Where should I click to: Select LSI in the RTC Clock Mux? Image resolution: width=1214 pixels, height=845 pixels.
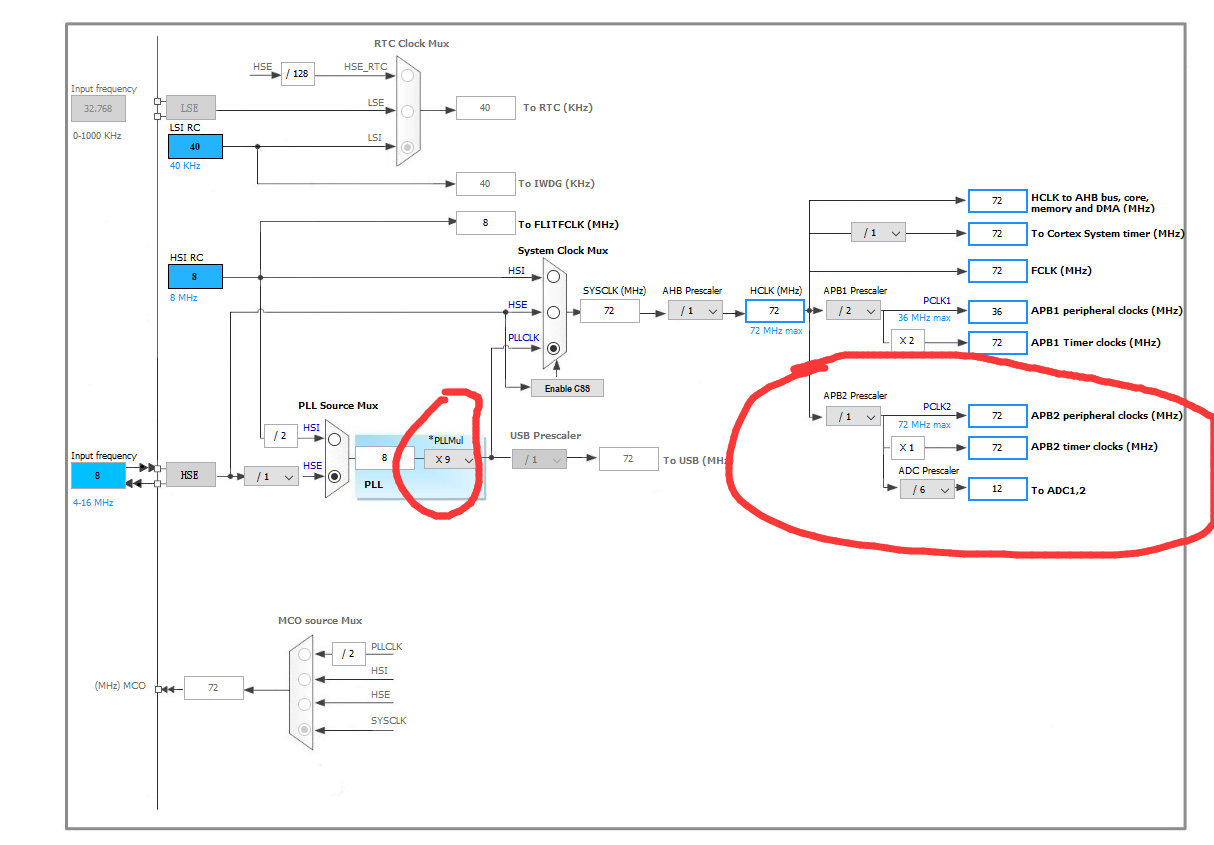[406, 146]
